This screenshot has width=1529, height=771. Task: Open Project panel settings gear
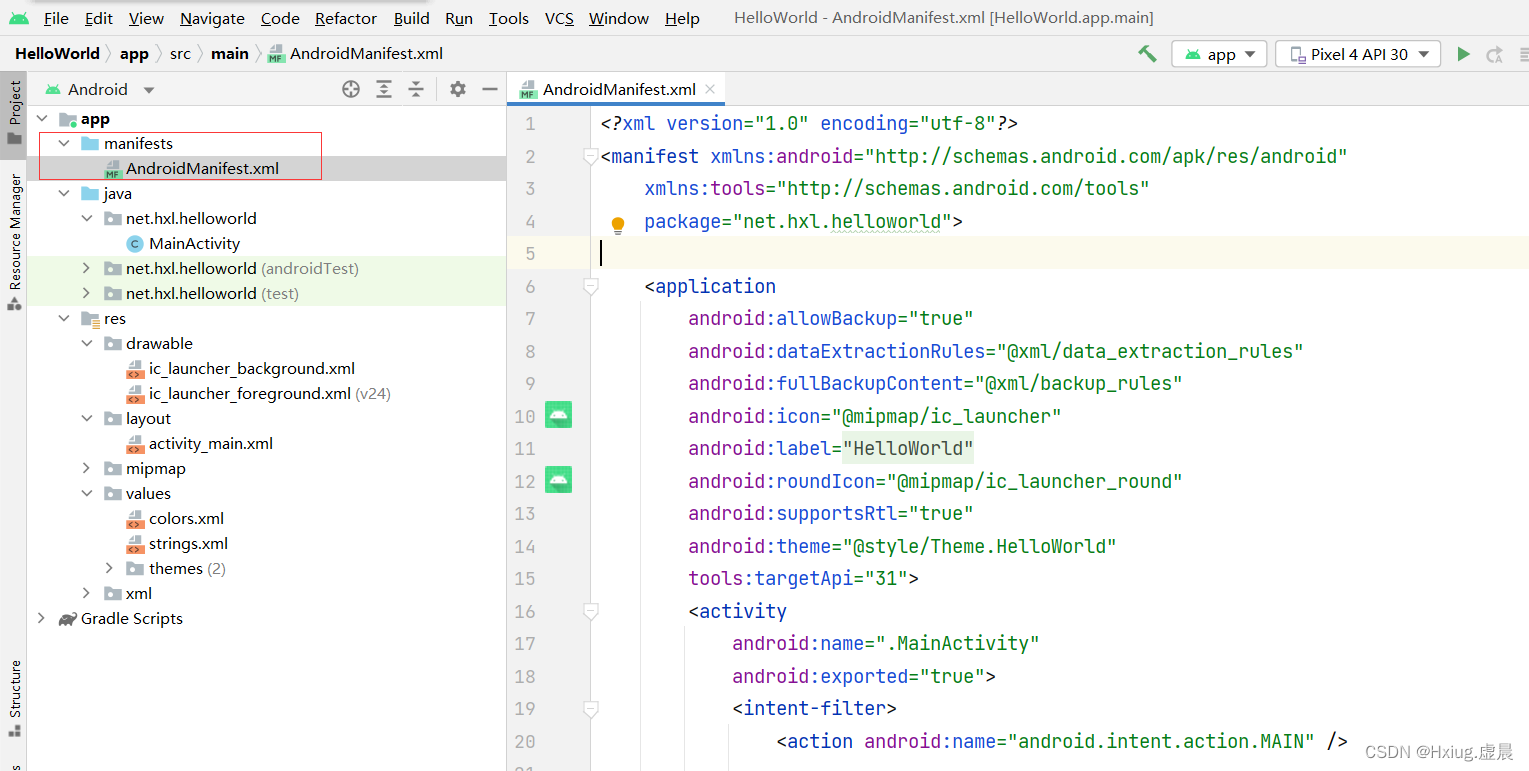[x=458, y=89]
